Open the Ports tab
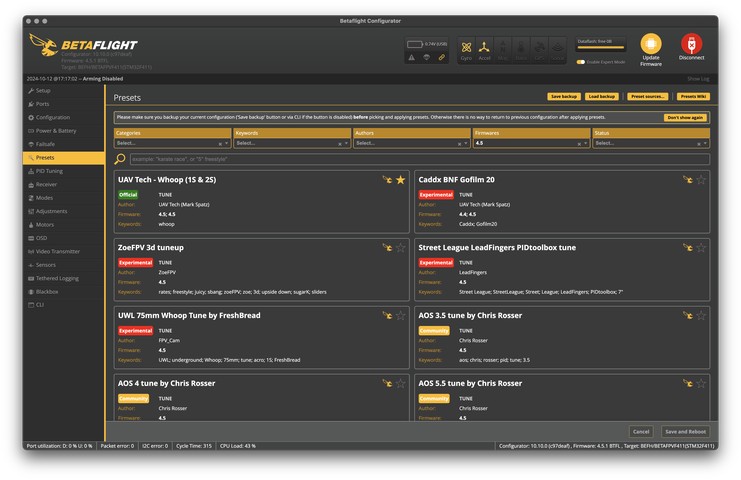This screenshot has height=480, width=741. coord(63,104)
